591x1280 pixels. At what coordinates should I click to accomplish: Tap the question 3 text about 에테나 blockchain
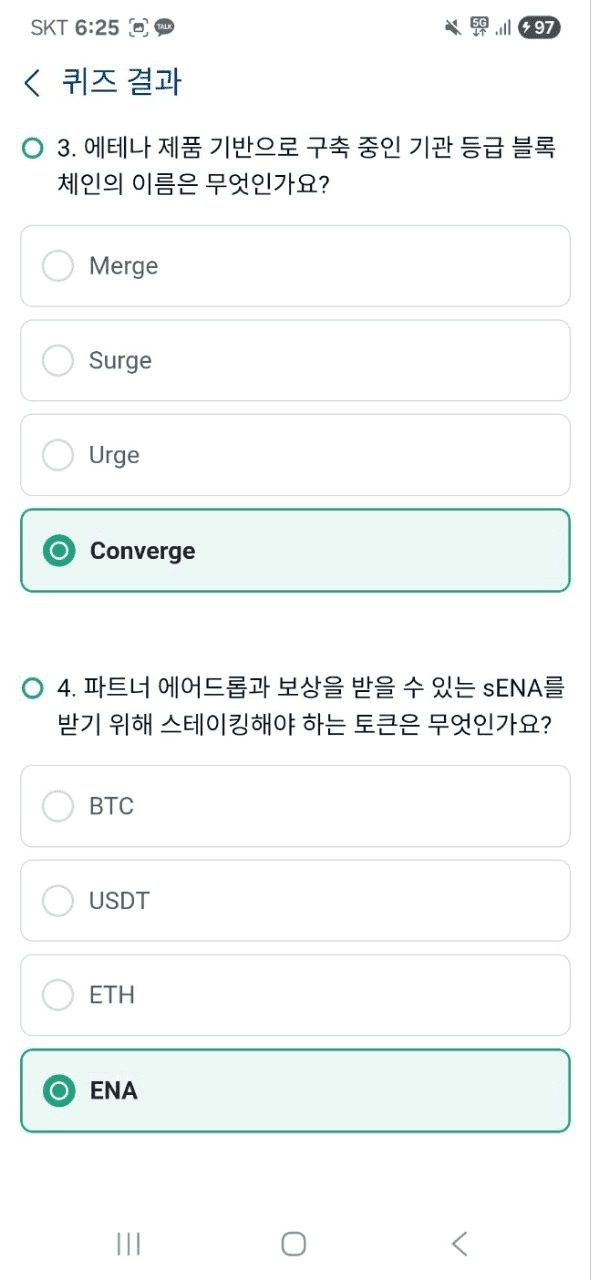point(307,167)
